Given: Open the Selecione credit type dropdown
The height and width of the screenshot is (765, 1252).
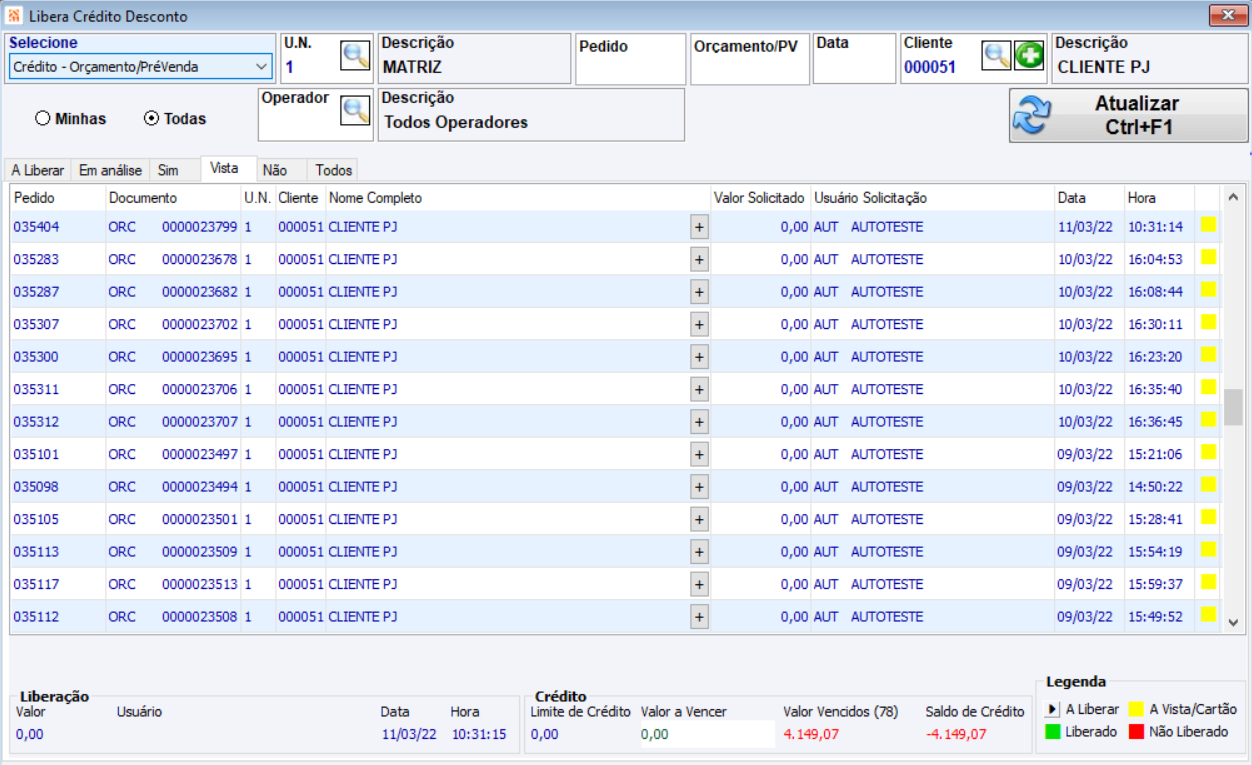Looking at the screenshot, I should 262,67.
